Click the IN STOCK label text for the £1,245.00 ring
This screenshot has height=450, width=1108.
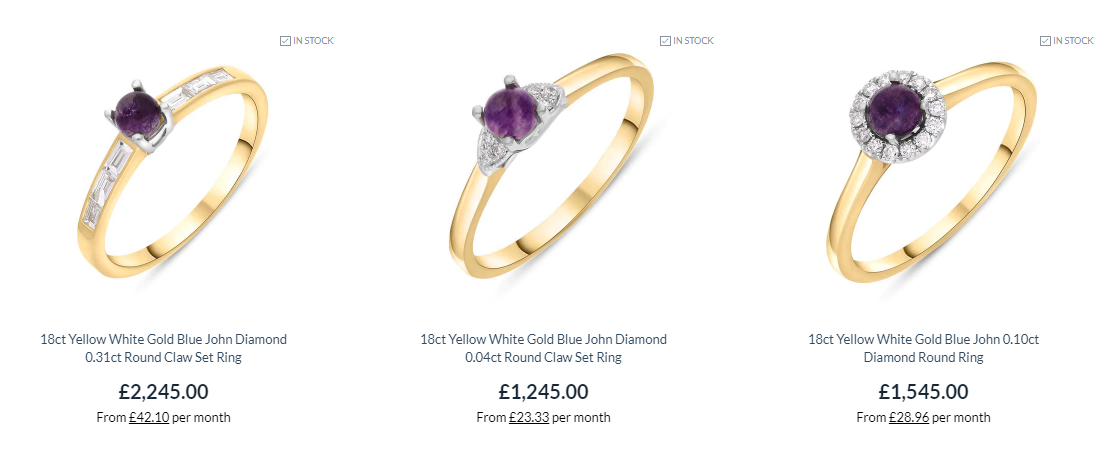click(x=693, y=41)
